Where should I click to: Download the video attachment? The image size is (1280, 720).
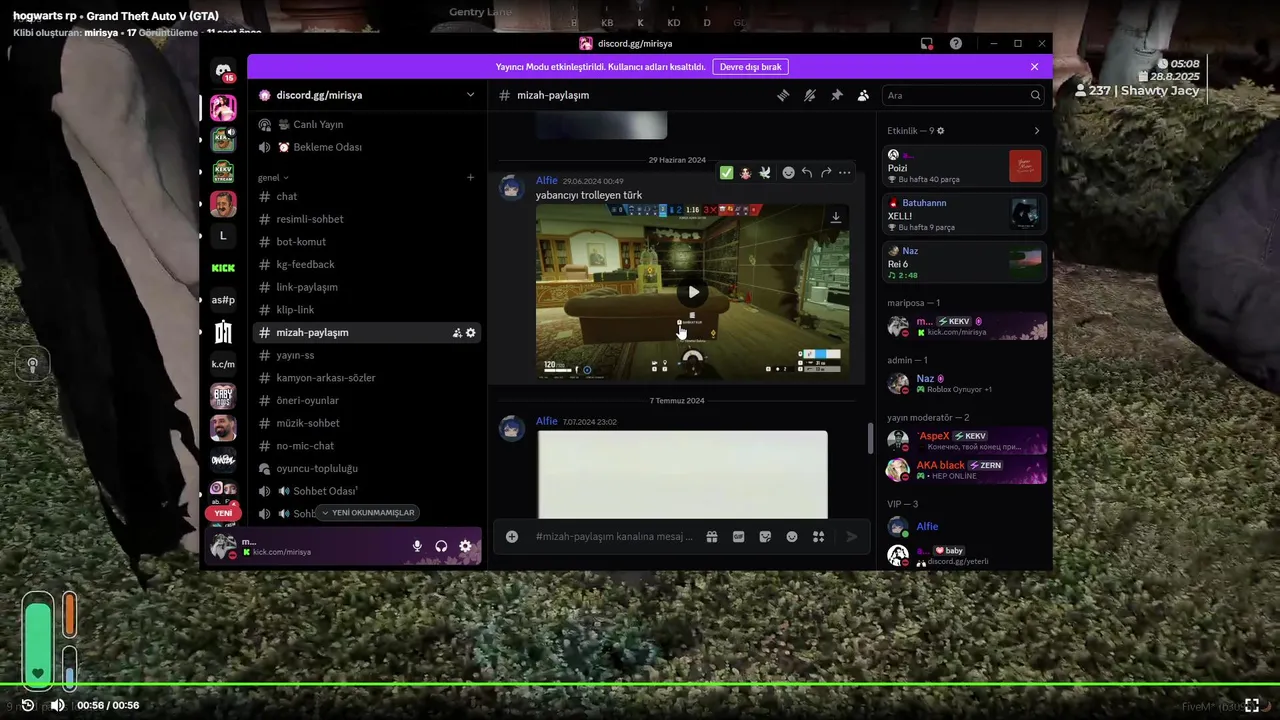(836, 217)
